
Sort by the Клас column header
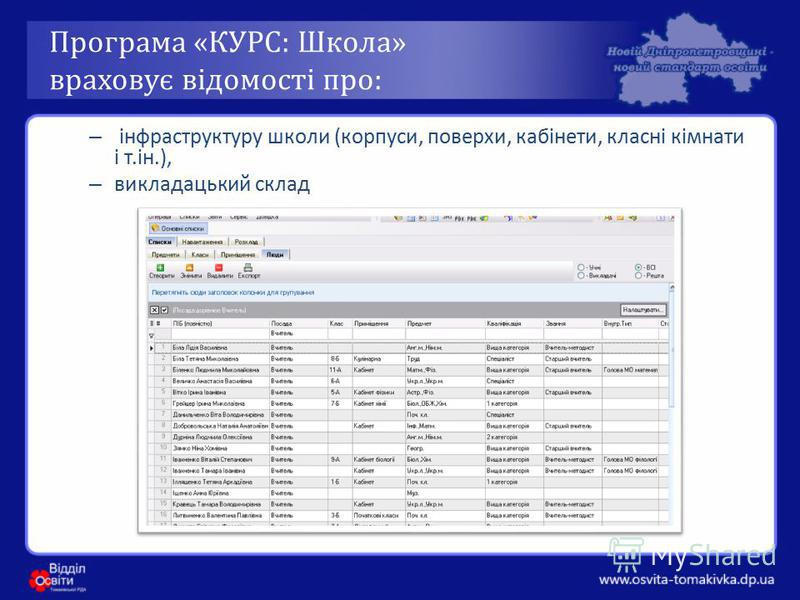coord(340,323)
